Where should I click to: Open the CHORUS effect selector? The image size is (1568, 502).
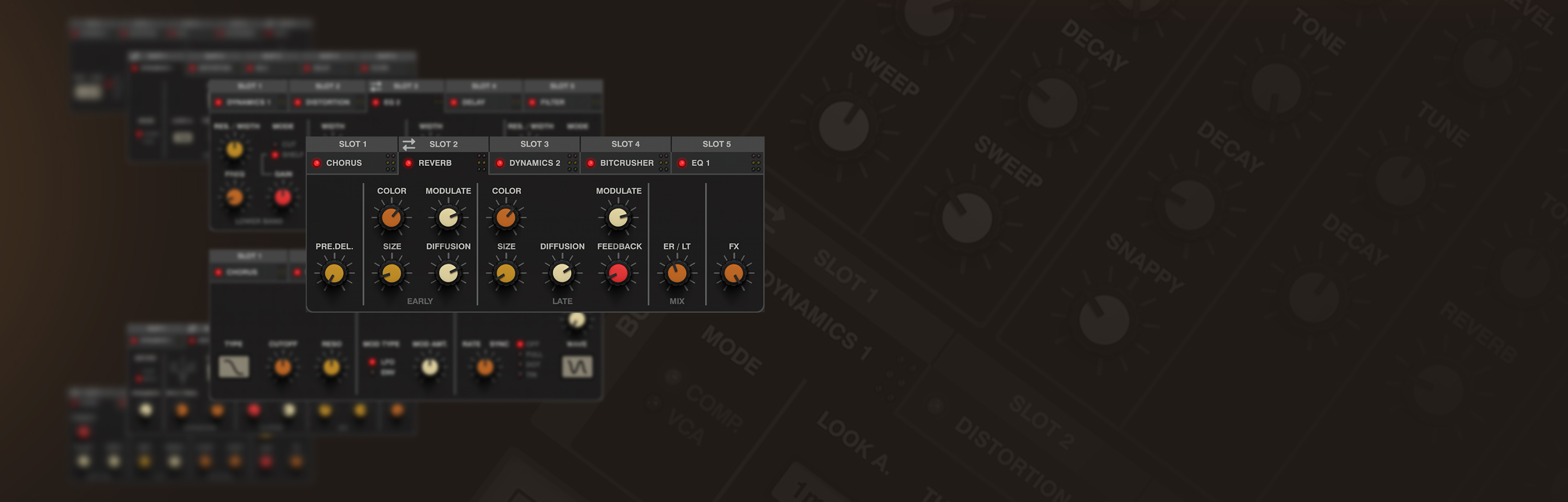coord(344,163)
